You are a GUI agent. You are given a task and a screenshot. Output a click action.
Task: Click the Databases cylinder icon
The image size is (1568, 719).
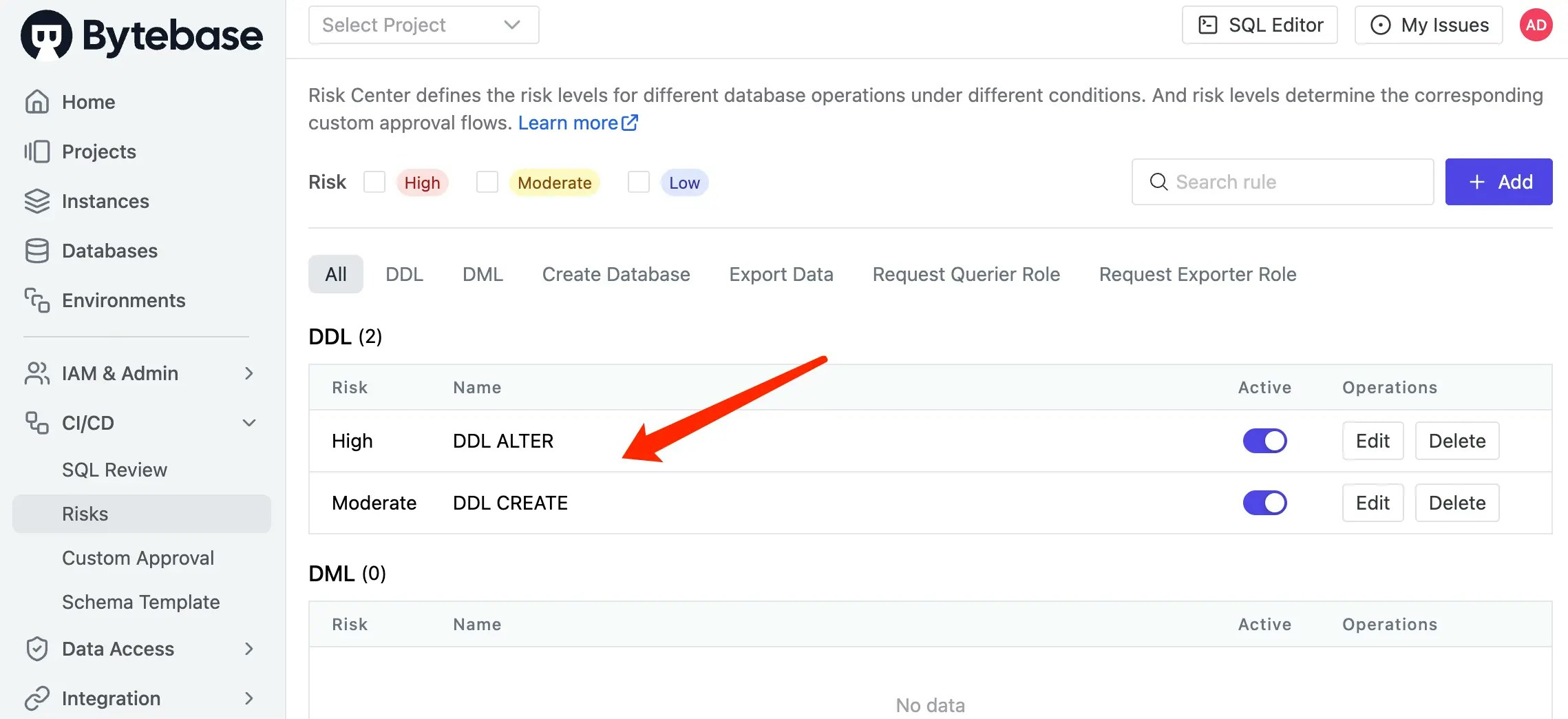37,251
